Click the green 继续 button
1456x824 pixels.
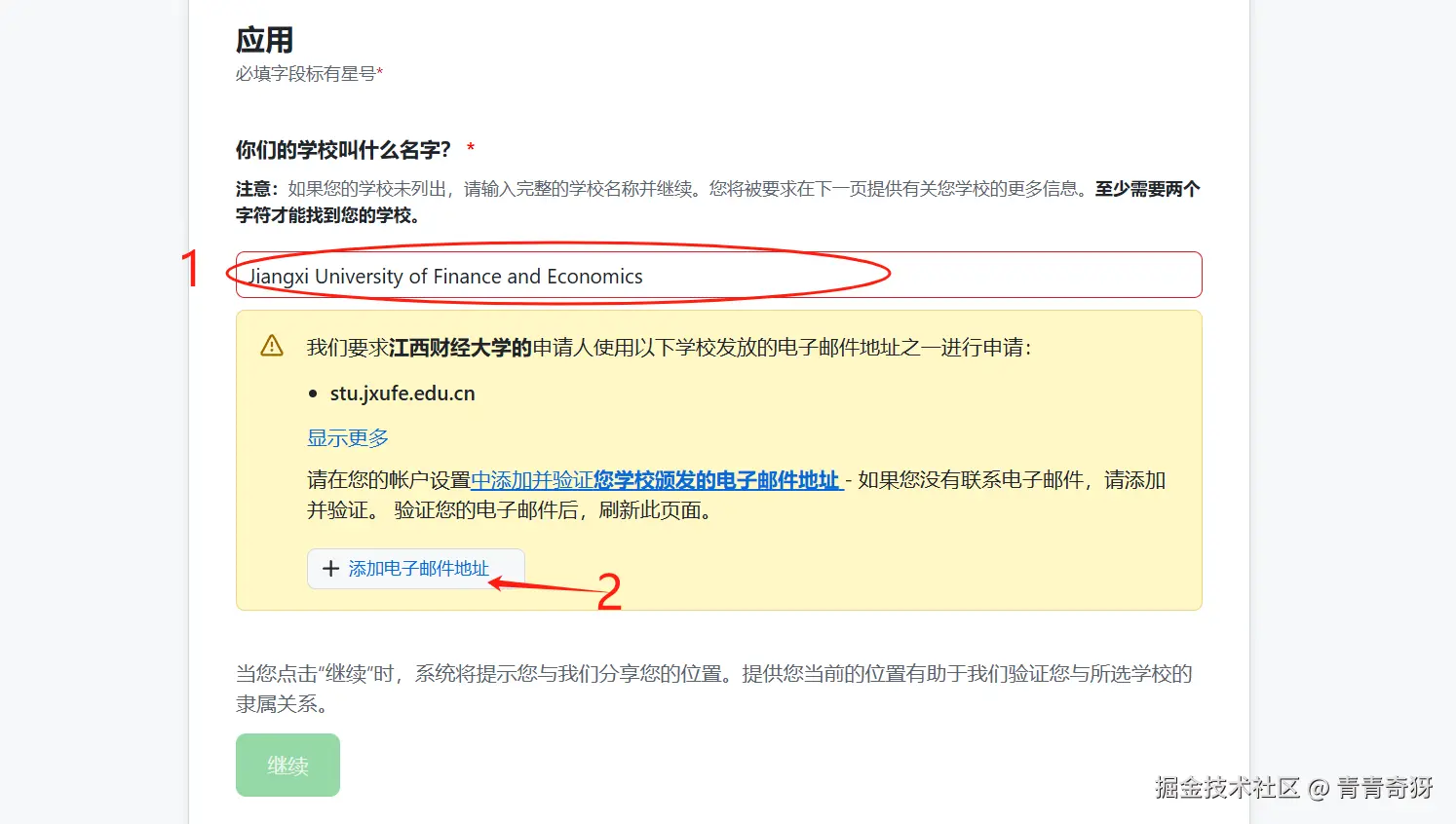[x=287, y=766]
